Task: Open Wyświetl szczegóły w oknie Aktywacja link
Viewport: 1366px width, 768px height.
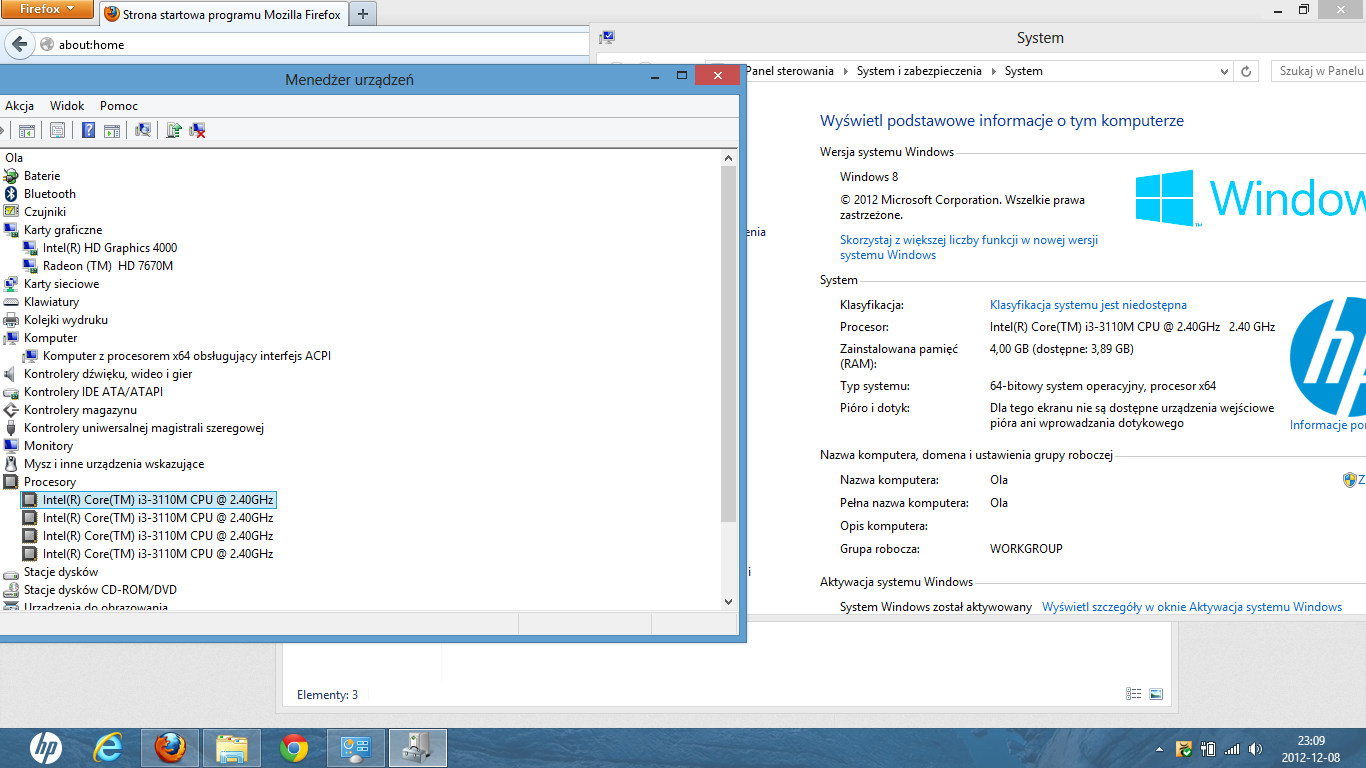Action: 1192,607
